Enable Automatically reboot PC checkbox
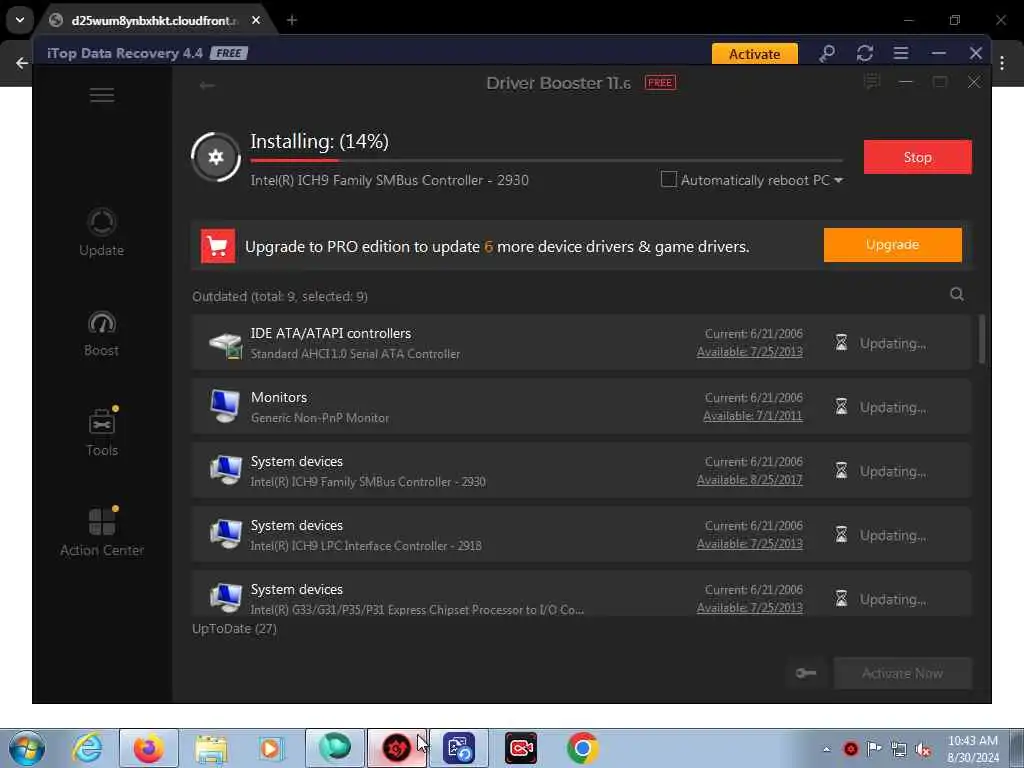This screenshot has width=1024, height=768. (668, 179)
